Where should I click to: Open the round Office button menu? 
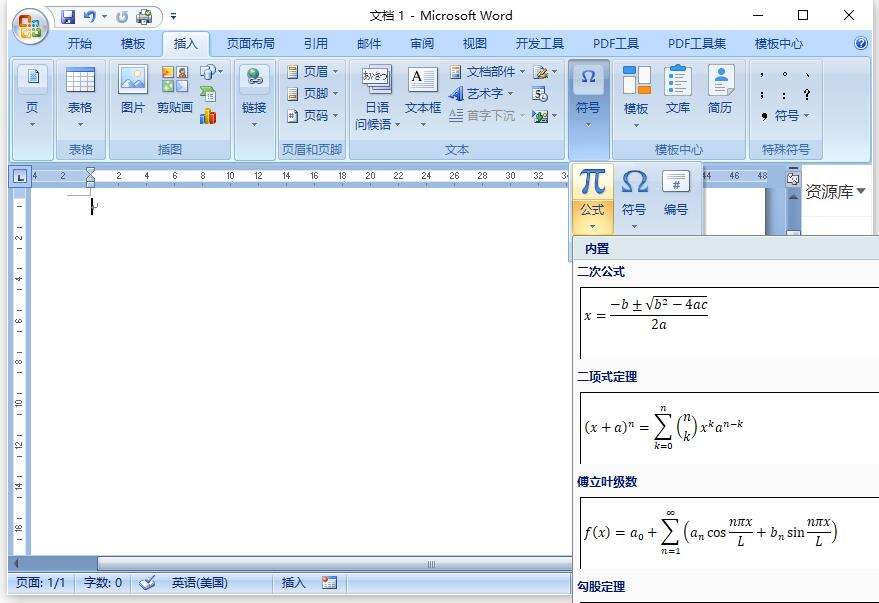[x=29, y=26]
